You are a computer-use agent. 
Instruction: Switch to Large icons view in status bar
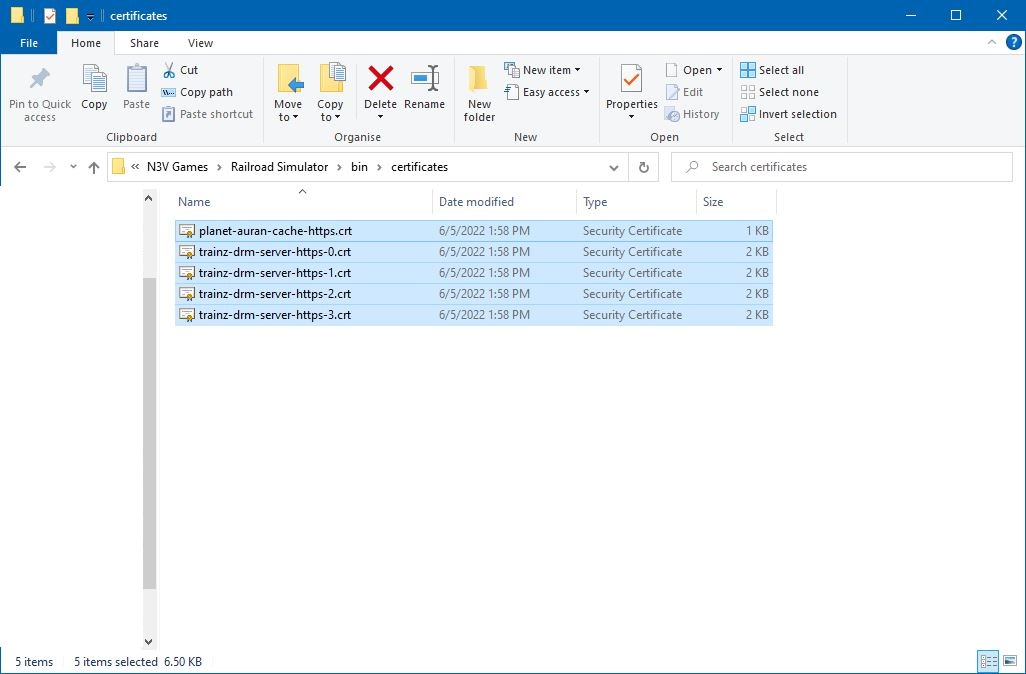[x=1010, y=661]
